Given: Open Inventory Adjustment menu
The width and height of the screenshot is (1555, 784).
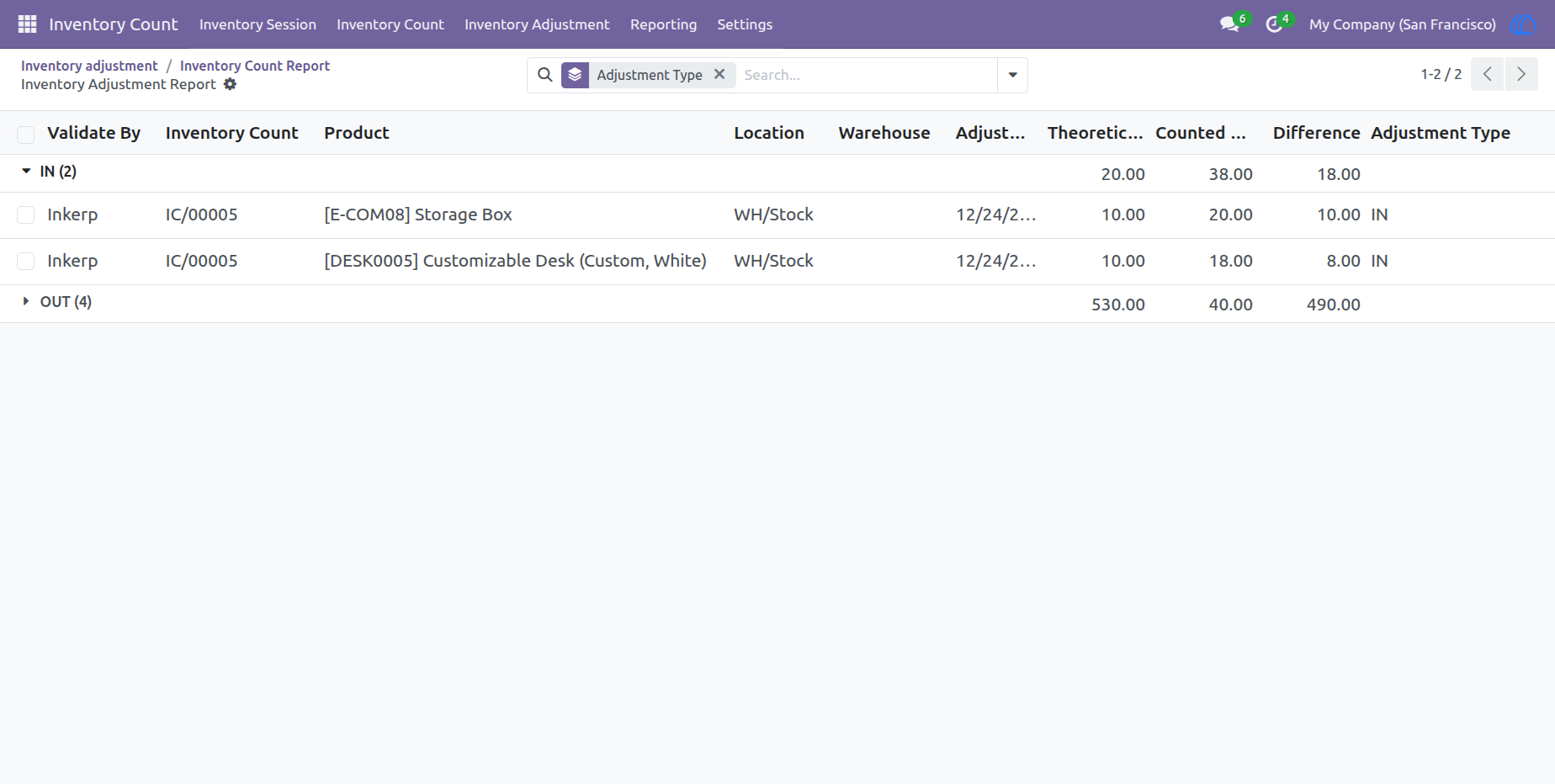Looking at the screenshot, I should click(x=537, y=24).
